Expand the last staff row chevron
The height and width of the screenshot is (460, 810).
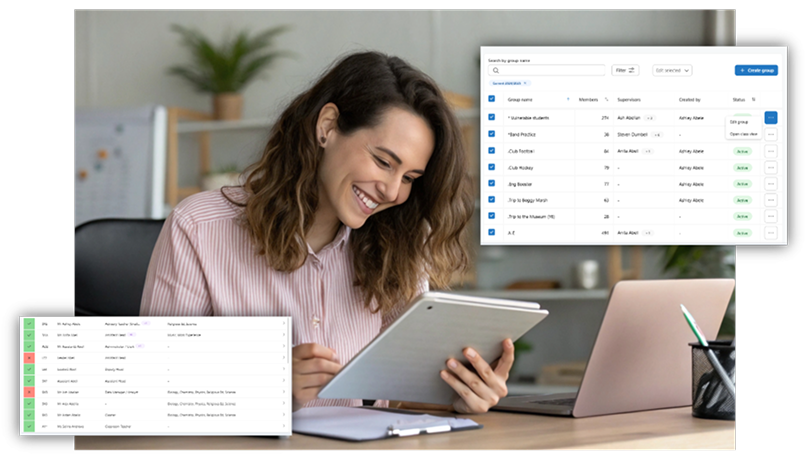click(284, 426)
